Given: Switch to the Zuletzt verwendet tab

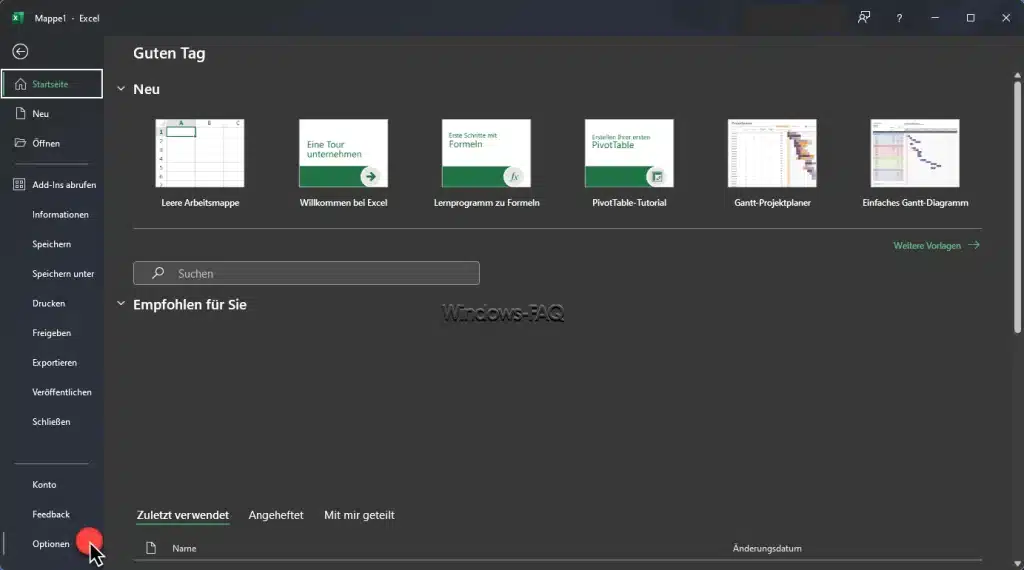Looking at the screenshot, I should pos(183,515).
